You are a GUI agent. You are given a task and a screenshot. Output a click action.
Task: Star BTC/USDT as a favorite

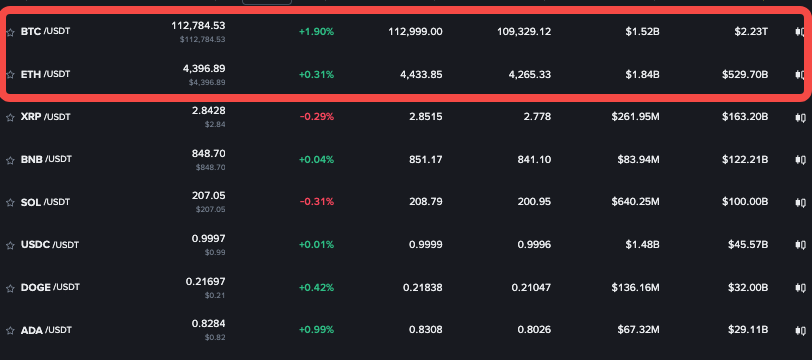click(10, 32)
